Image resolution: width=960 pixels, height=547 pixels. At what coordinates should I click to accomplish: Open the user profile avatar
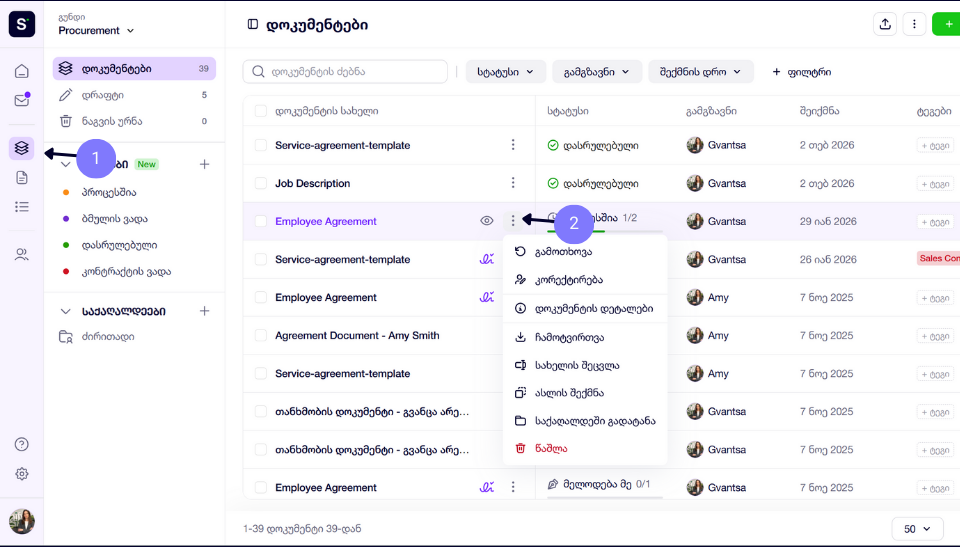tap(21, 521)
